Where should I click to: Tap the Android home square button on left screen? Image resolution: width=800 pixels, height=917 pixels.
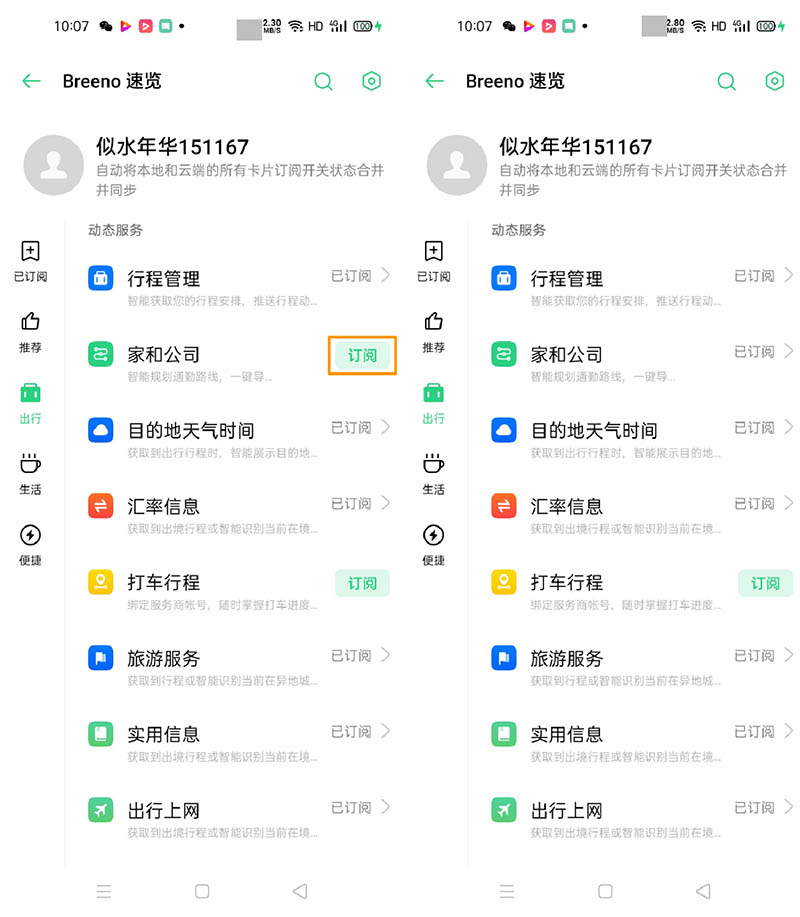coord(202,891)
